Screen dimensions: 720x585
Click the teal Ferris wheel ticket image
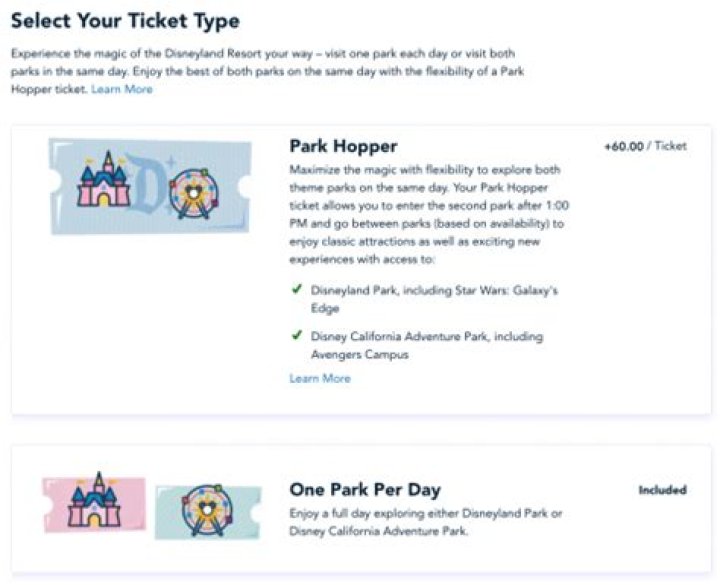coord(208,511)
